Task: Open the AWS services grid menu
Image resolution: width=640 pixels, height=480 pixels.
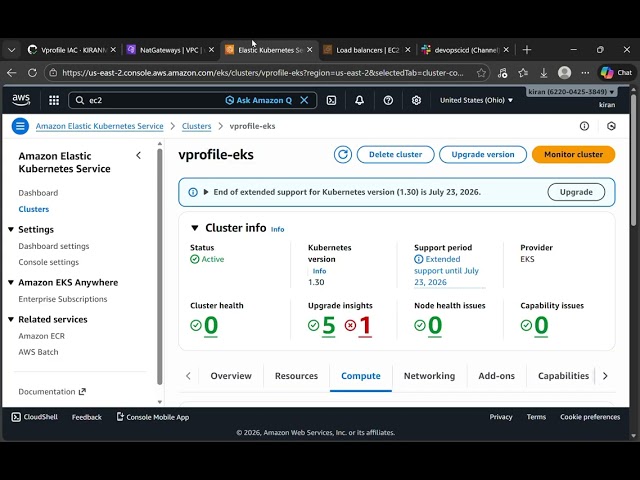Action: [x=54, y=100]
